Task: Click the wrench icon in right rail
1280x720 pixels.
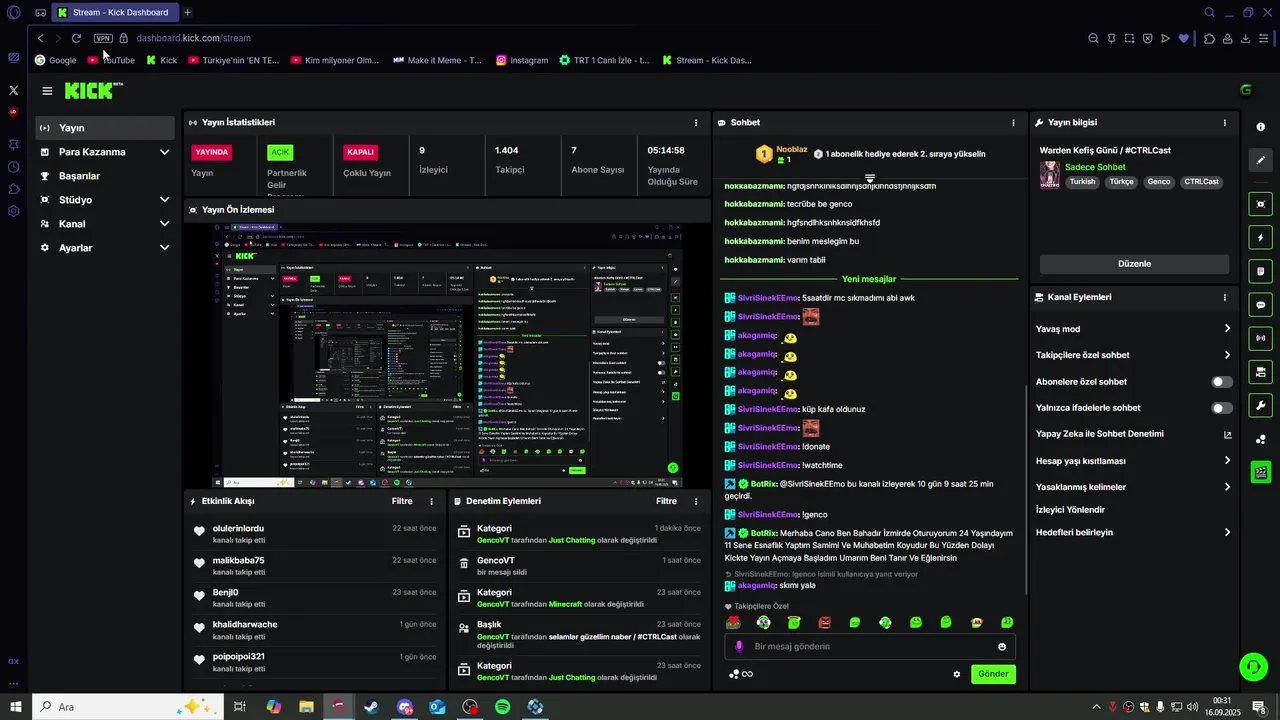Action: pos(1260,406)
